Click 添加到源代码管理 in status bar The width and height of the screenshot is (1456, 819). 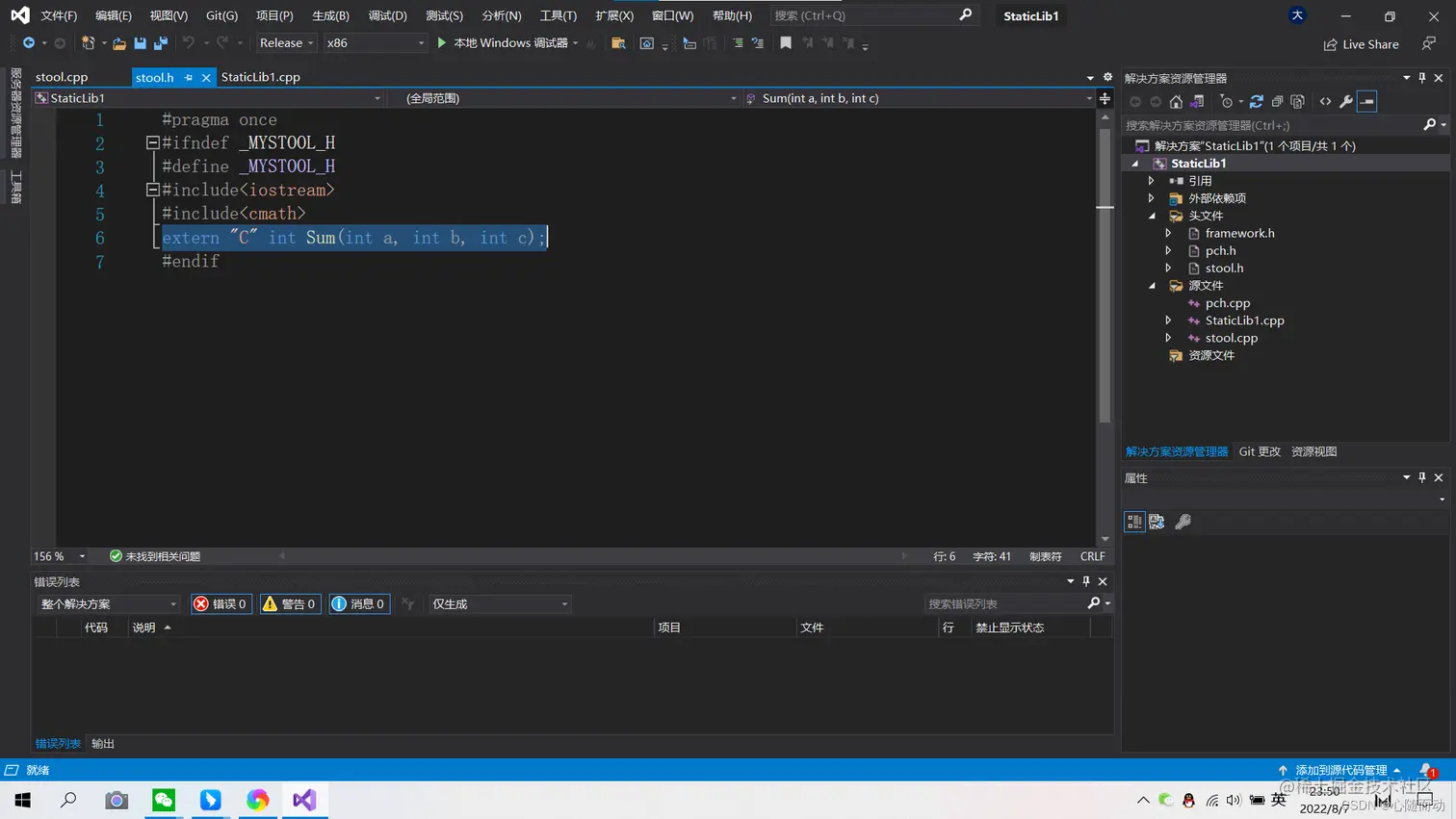(1339, 770)
